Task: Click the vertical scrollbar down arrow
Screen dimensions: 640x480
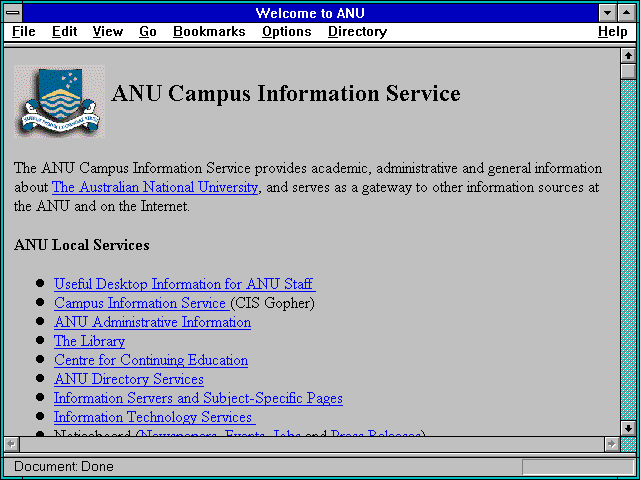Action: click(628, 428)
